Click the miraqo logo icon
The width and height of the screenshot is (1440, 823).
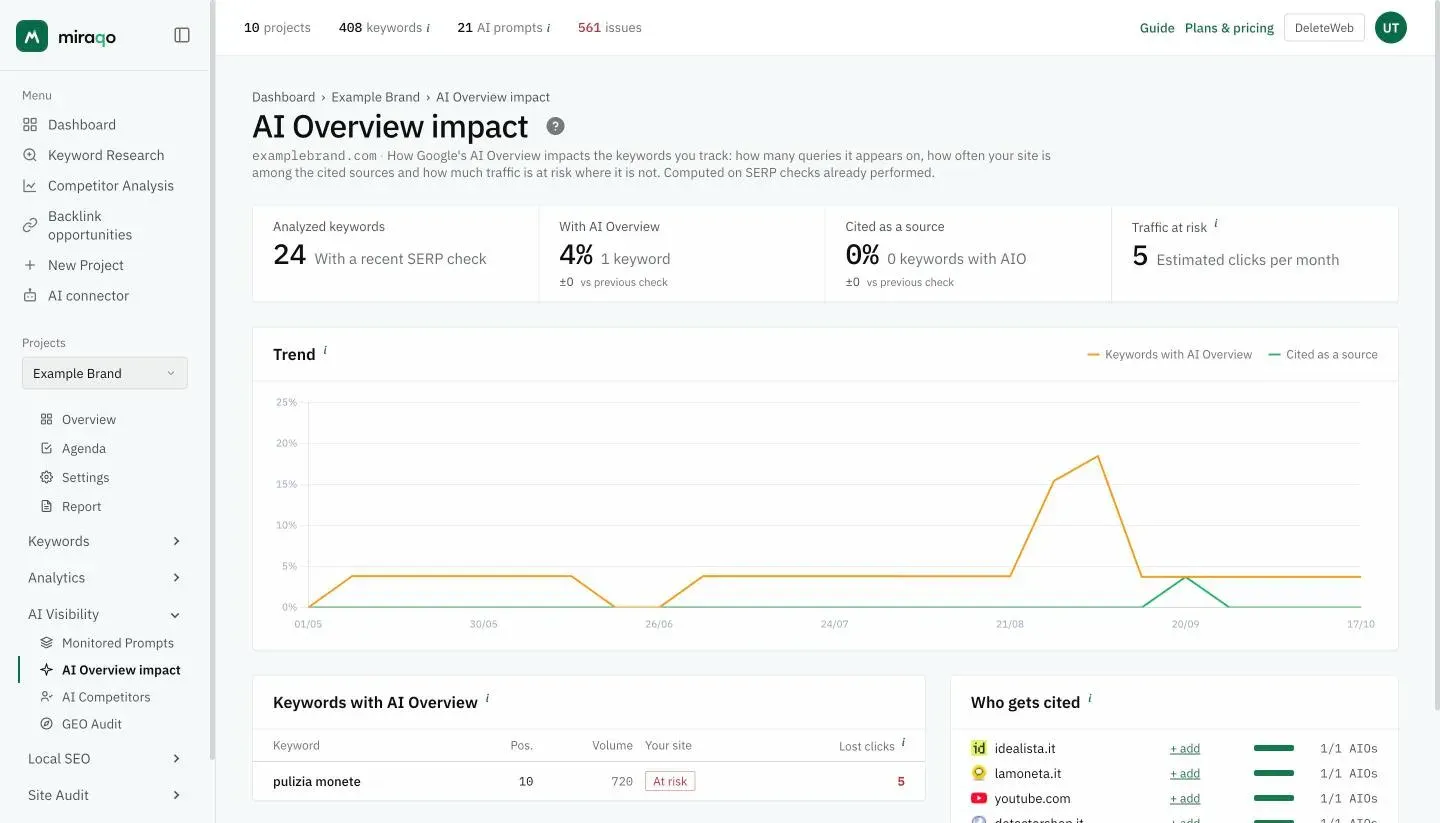32,35
